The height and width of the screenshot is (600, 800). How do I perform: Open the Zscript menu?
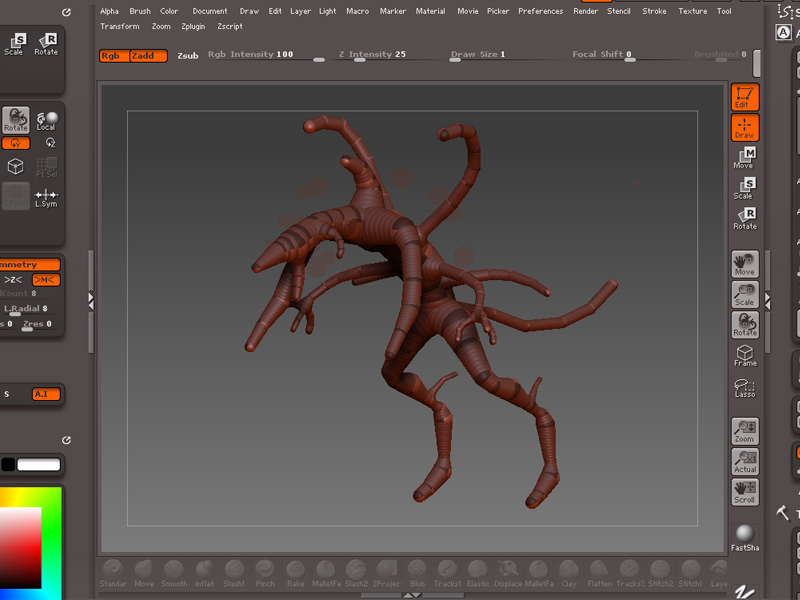pyautogui.click(x=230, y=27)
